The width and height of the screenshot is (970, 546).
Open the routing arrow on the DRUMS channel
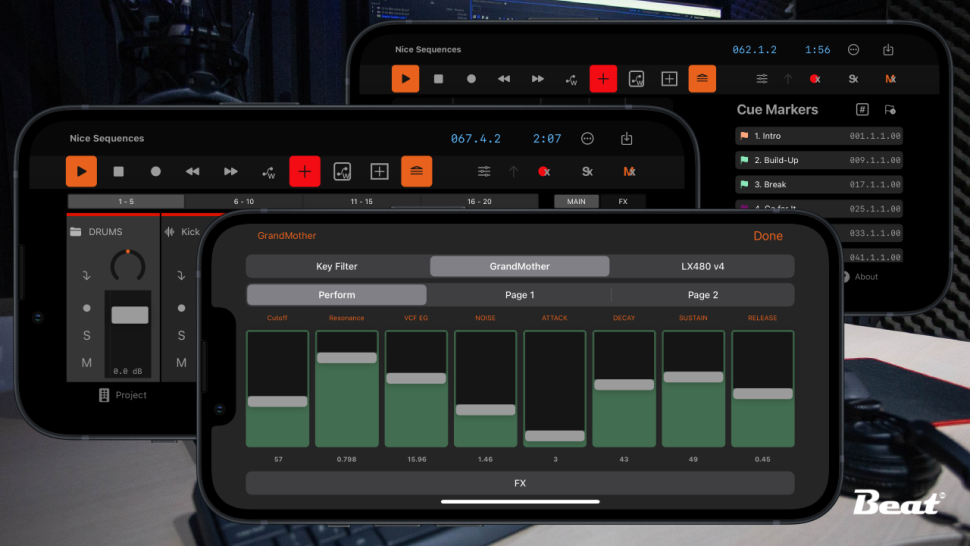click(x=87, y=275)
